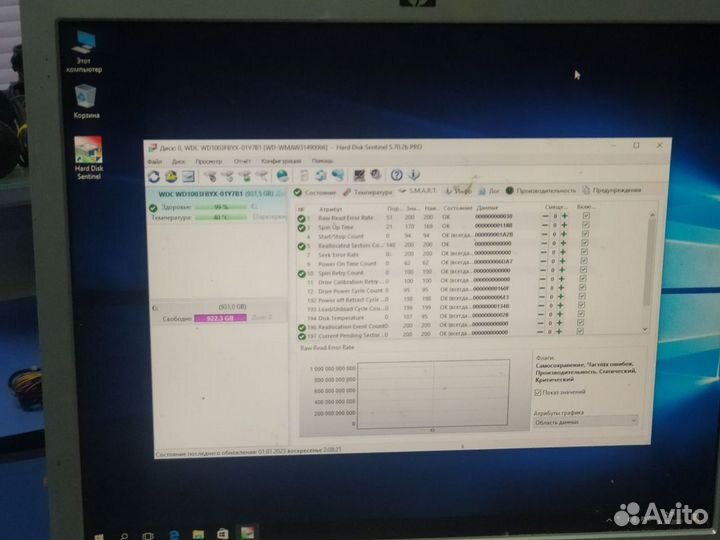Switch to the Температура tab

(x=367, y=192)
